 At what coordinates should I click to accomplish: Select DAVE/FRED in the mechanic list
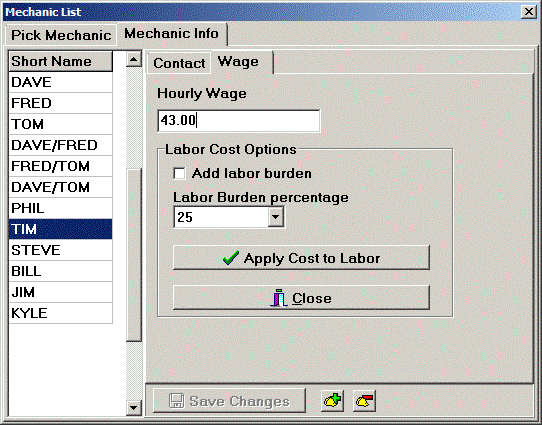point(60,145)
